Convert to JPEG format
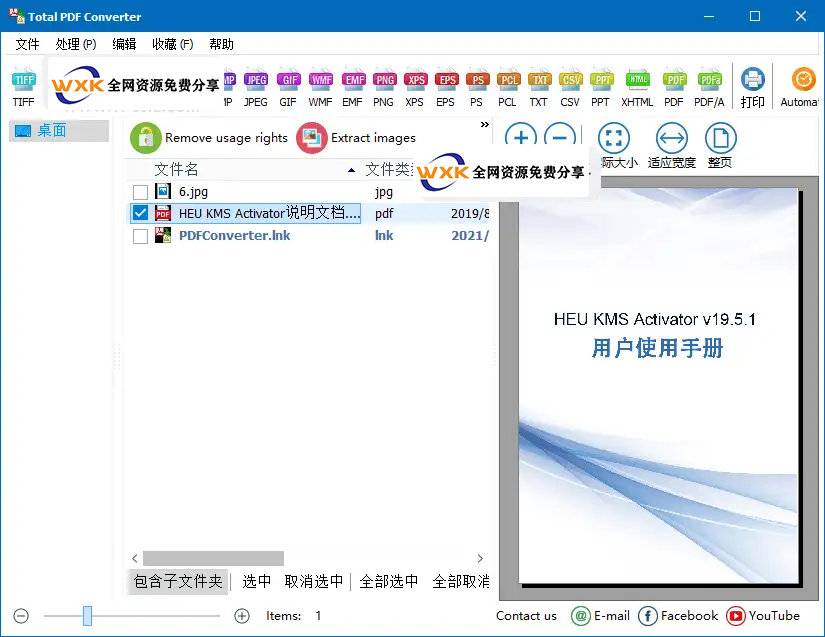This screenshot has height=637, width=825. (x=256, y=86)
